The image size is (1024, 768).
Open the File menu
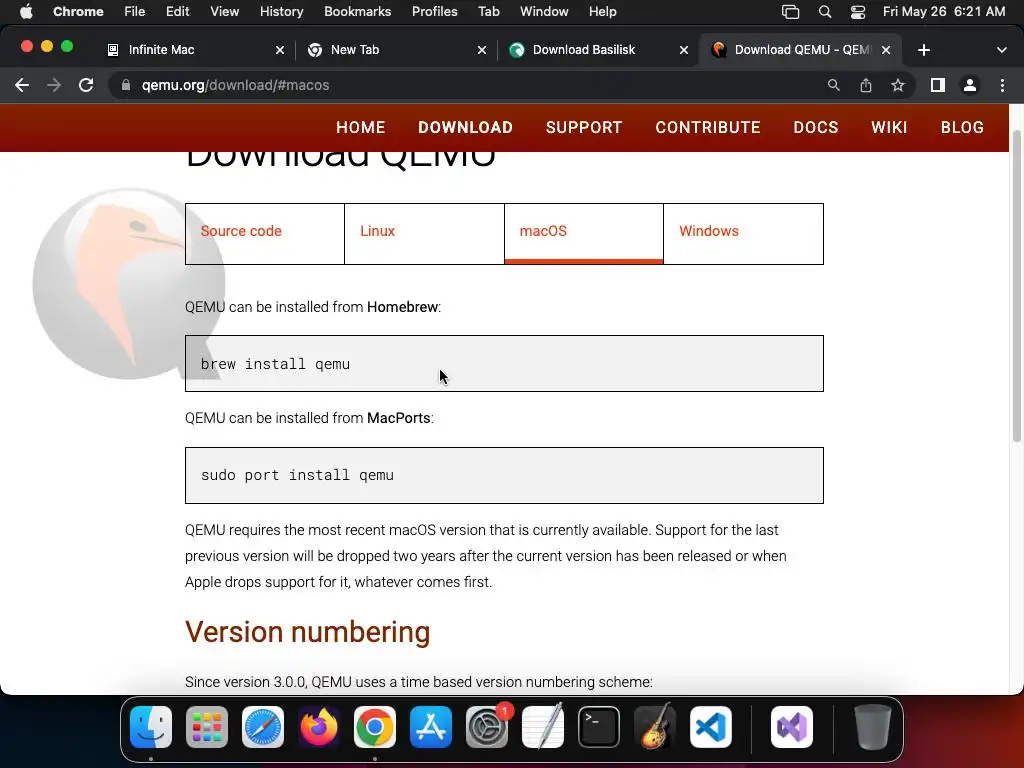[135, 12]
